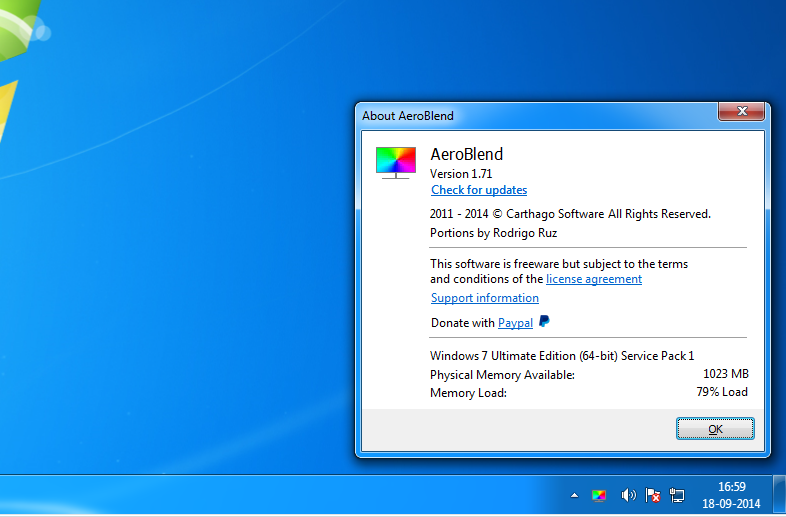The image size is (786, 517).
Task: Click the 'Memory Load:' label
Action: [x=468, y=393]
